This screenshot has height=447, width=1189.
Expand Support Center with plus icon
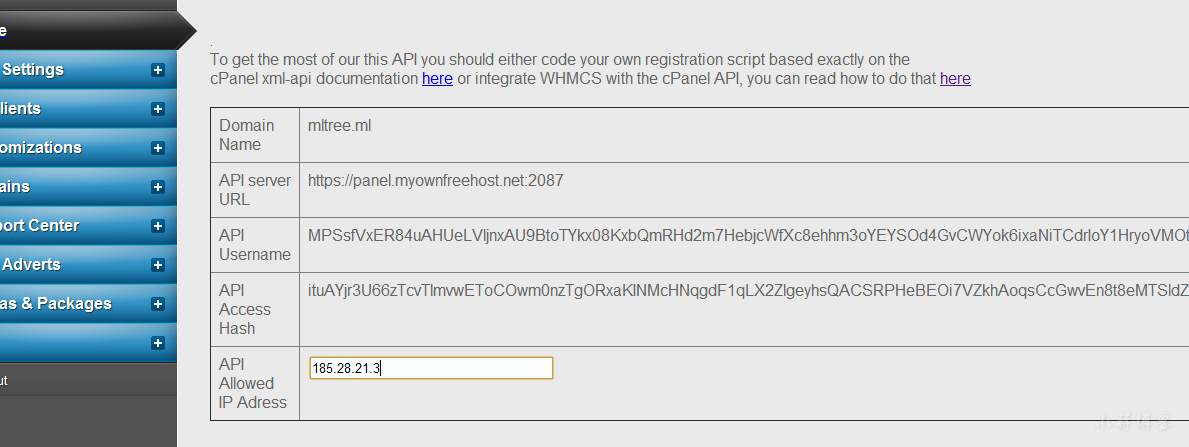click(x=158, y=225)
